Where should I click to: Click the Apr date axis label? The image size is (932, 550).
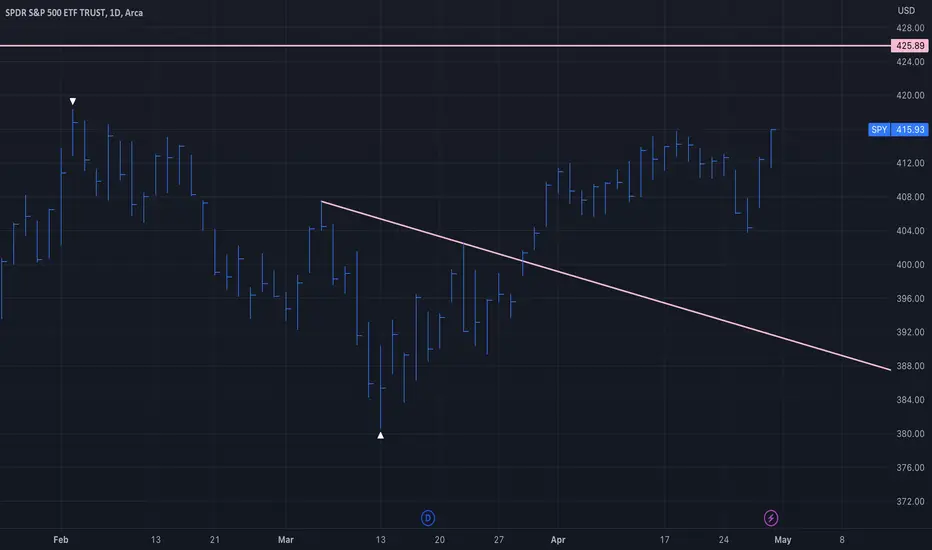(558, 540)
